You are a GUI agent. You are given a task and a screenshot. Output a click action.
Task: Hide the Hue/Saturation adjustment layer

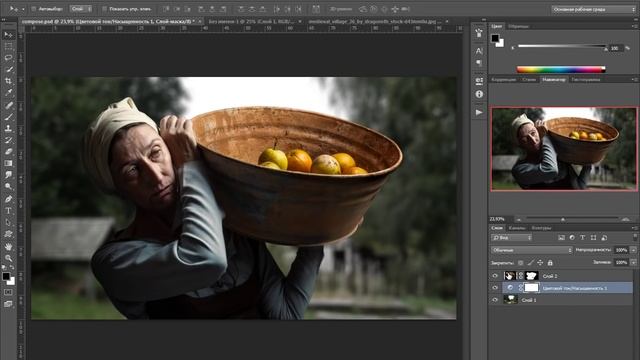[x=495, y=288]
